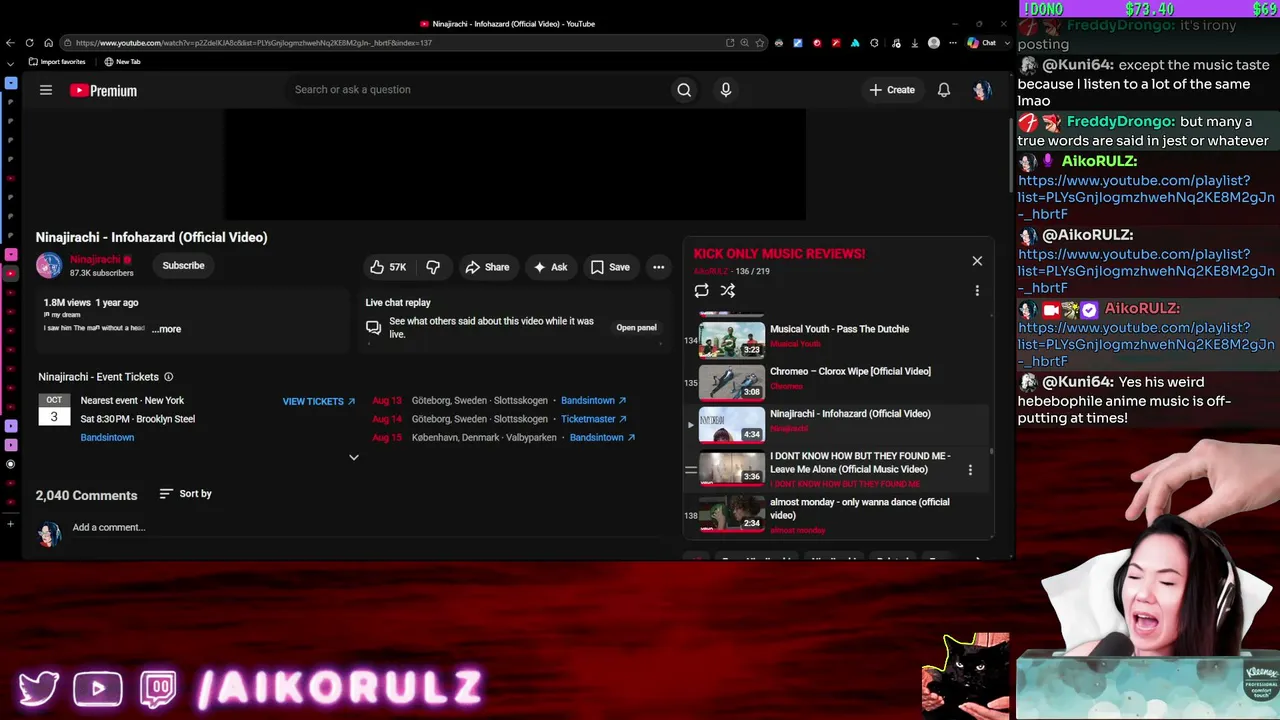Image resolution: width=1280 pixels, height=720 pixels.
Task: Open browser downloads
Action: click(914, 43)
